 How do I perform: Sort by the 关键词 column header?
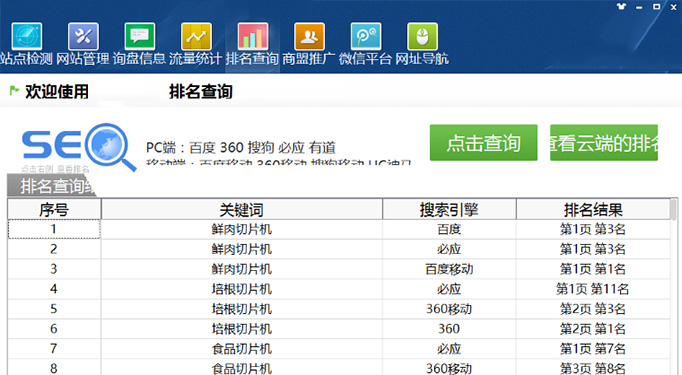pyautogui.click(x=242, y=210)
